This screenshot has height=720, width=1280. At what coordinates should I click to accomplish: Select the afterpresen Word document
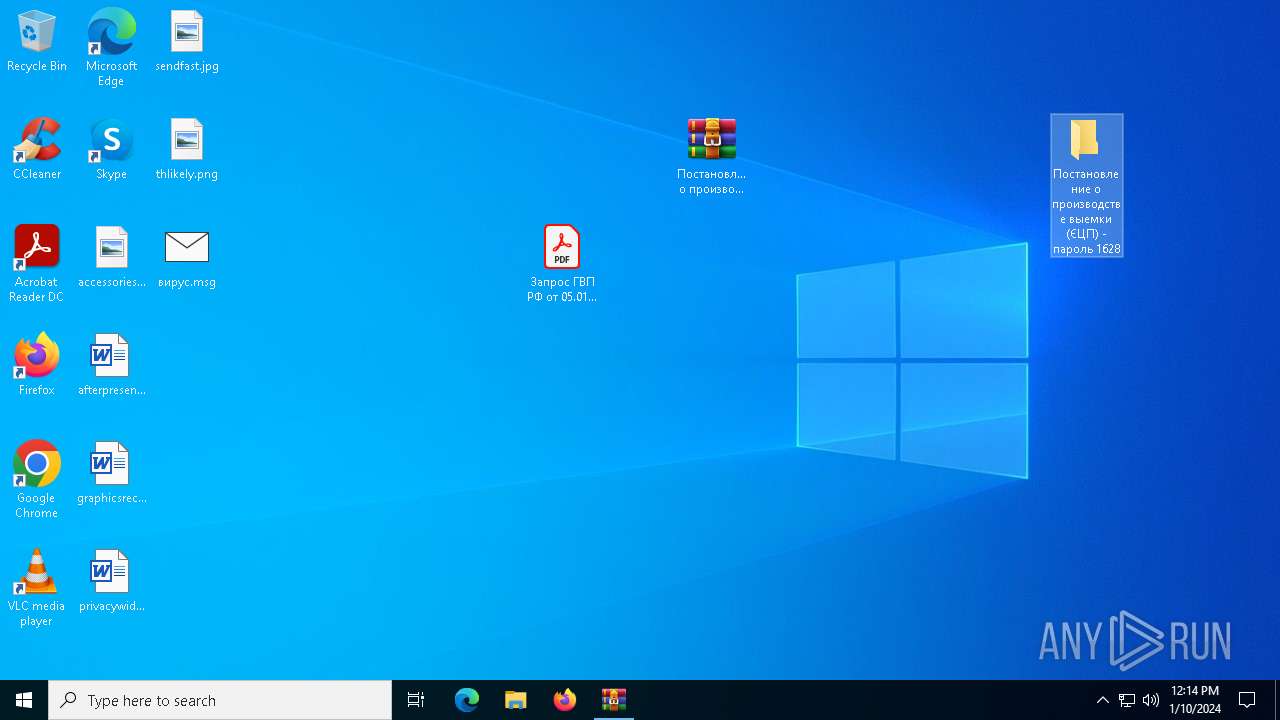pos(111,366)
